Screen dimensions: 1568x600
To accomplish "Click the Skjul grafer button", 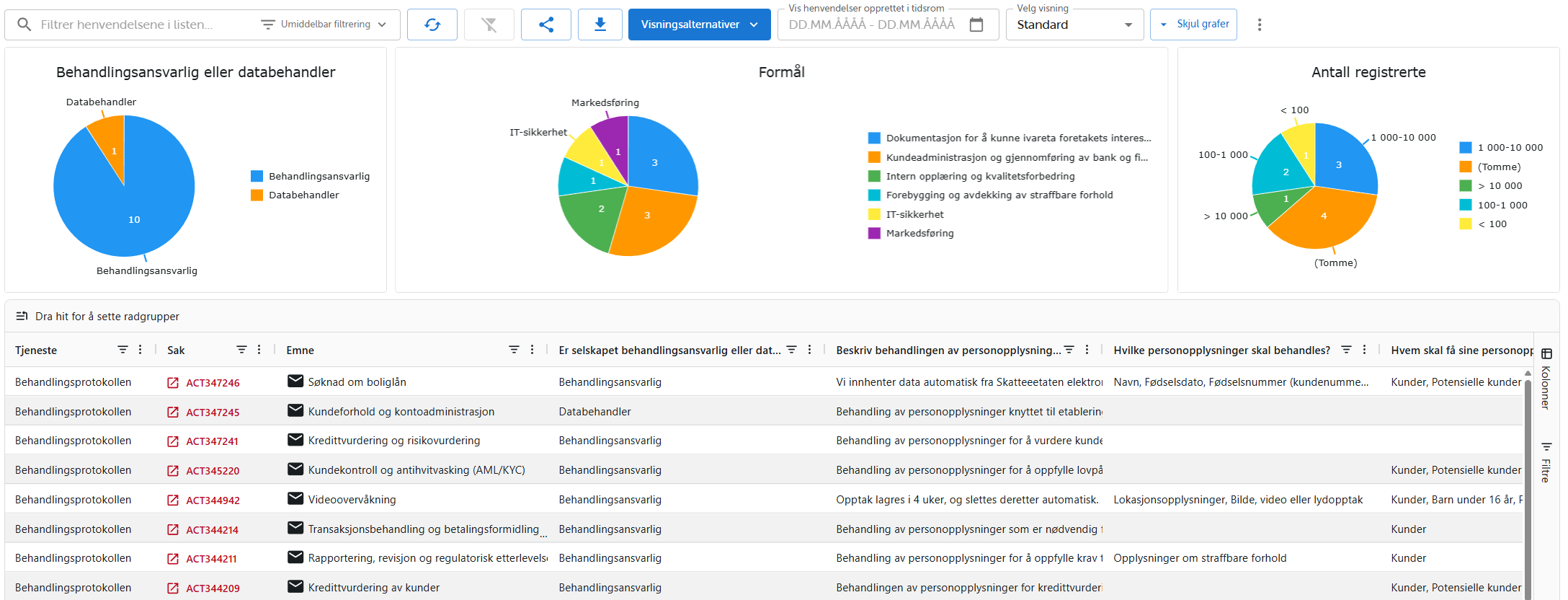I will 1194,25.
